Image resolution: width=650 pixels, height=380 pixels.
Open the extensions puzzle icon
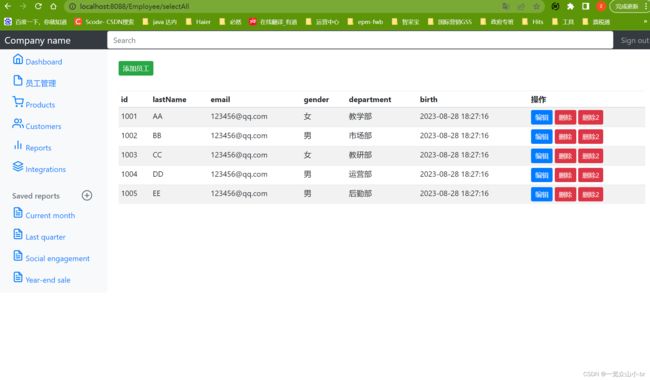coord(570,6)
